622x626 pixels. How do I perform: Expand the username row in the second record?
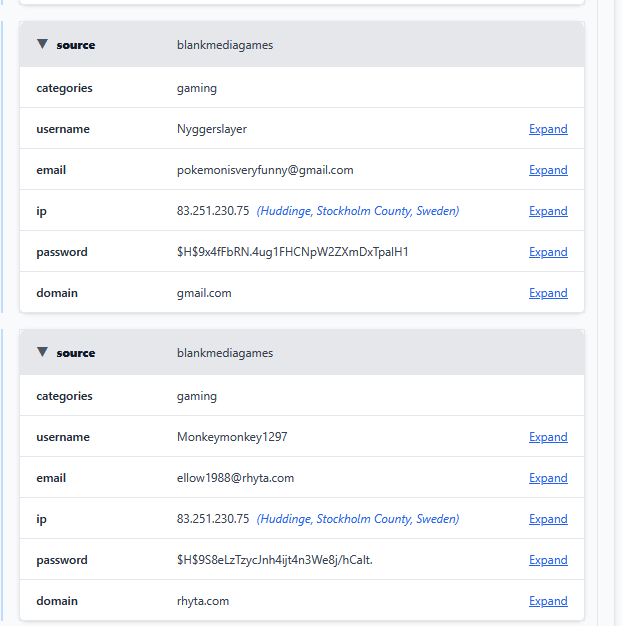(548, 437)
